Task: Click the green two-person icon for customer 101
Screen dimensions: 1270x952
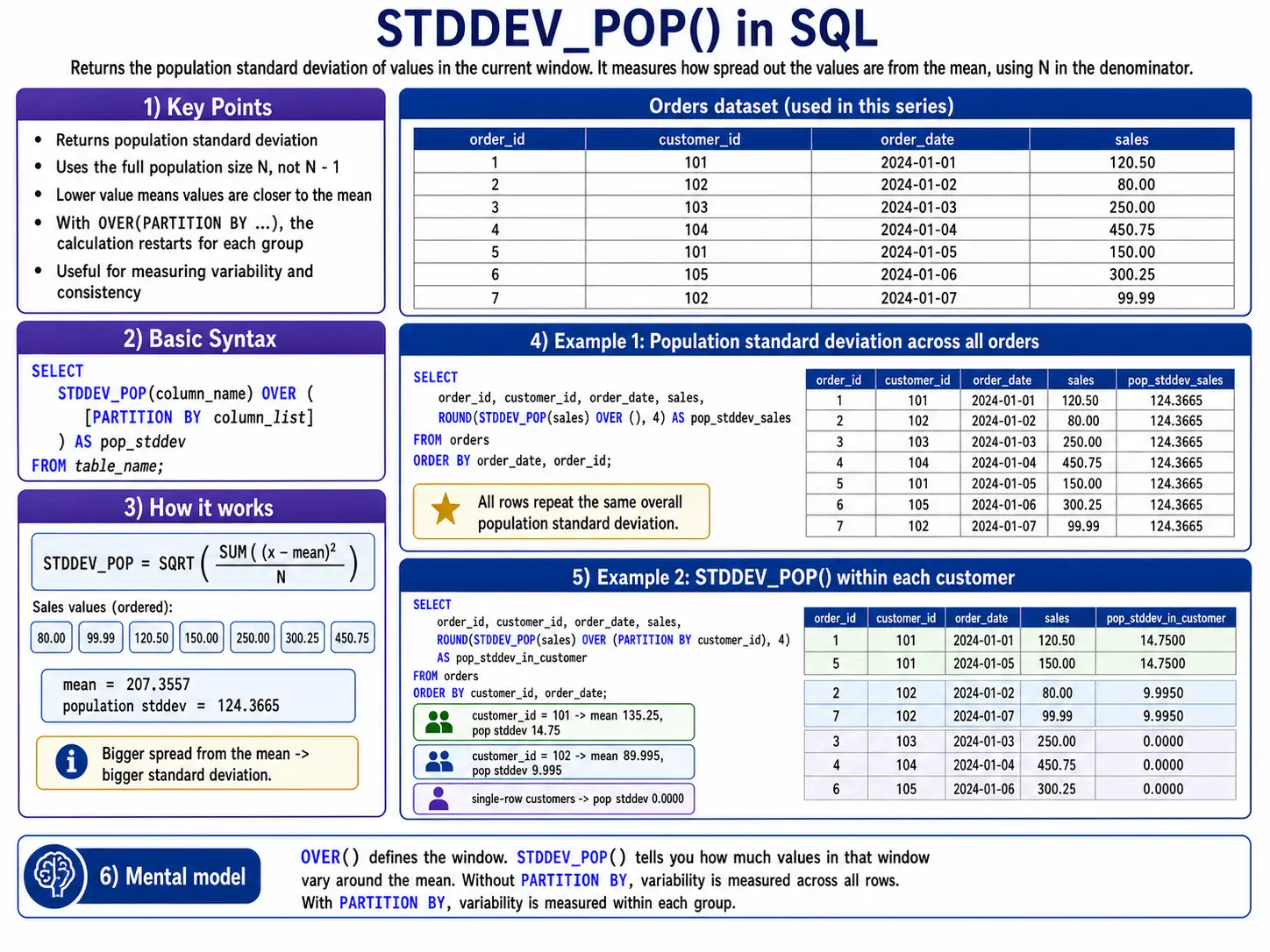Action: 439,722
